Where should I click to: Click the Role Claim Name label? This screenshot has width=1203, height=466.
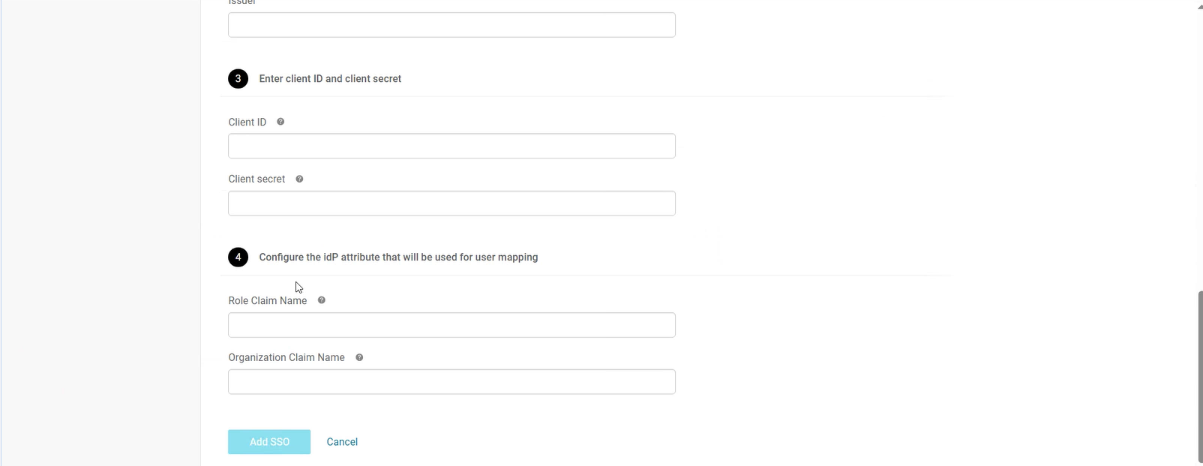[x=268, y=300]
